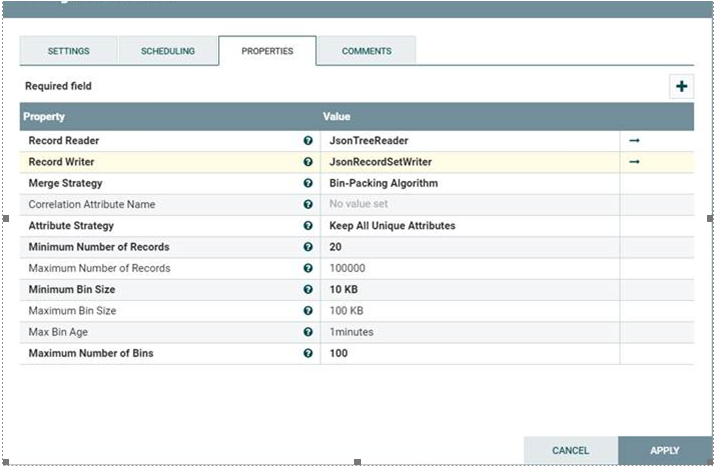Click help icon for Max Bin Age

tap(308, 332)
